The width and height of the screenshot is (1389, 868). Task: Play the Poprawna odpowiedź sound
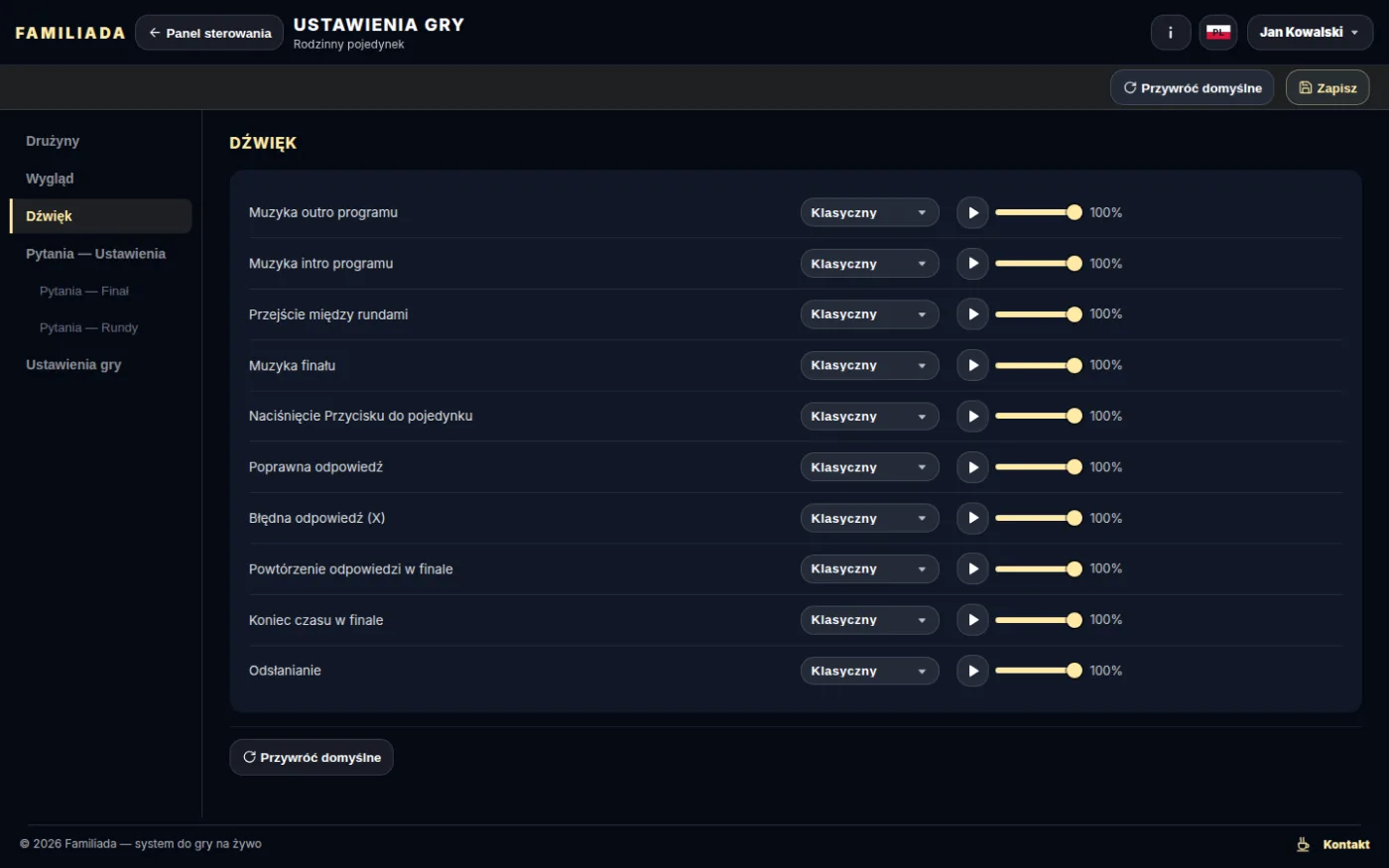[972, 467]
